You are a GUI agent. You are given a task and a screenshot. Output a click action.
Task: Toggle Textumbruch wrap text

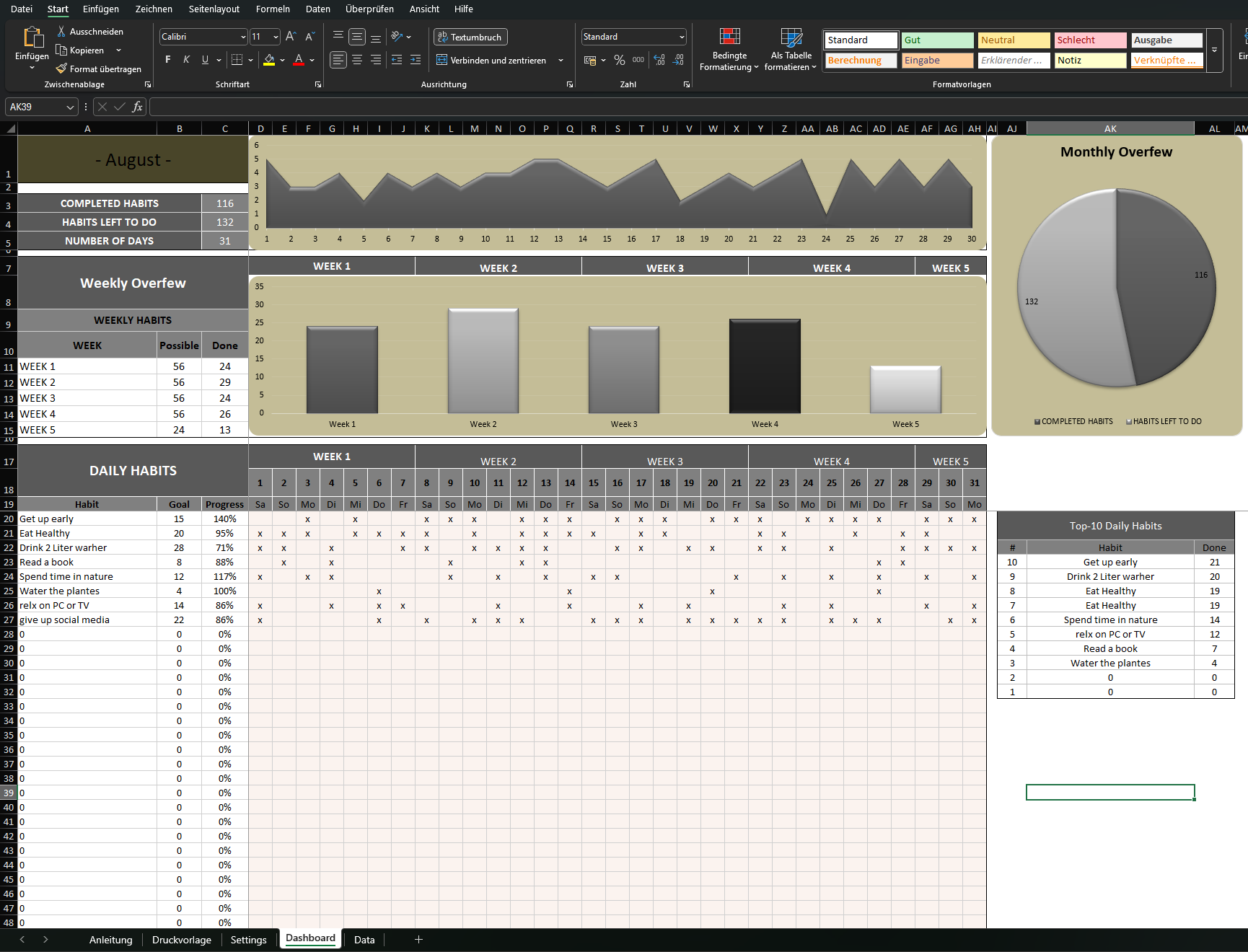click(x=470, y=37)
